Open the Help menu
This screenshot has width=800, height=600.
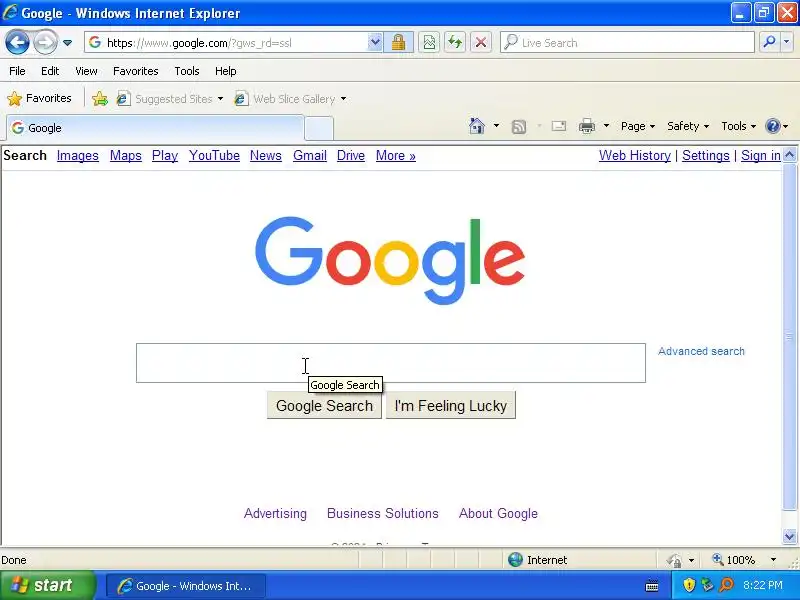pos(226,71)
